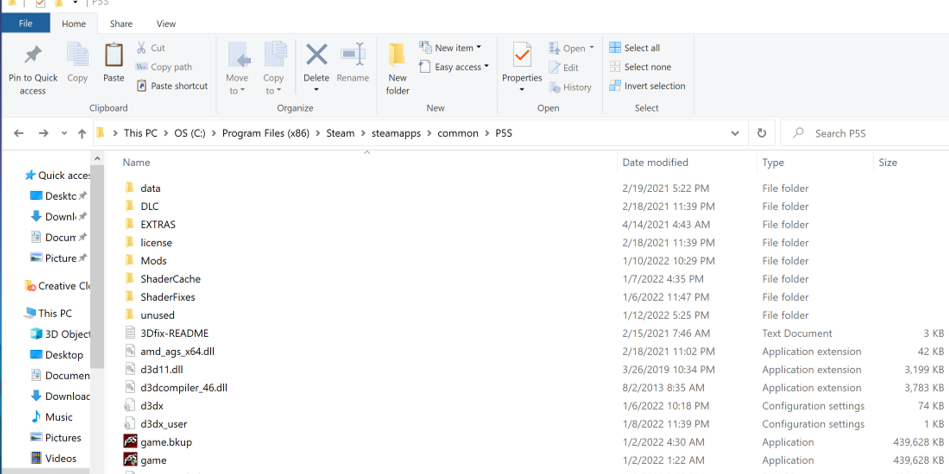Click Select none
The width and height of the screenshot is (949, 474).
[640, 67]
